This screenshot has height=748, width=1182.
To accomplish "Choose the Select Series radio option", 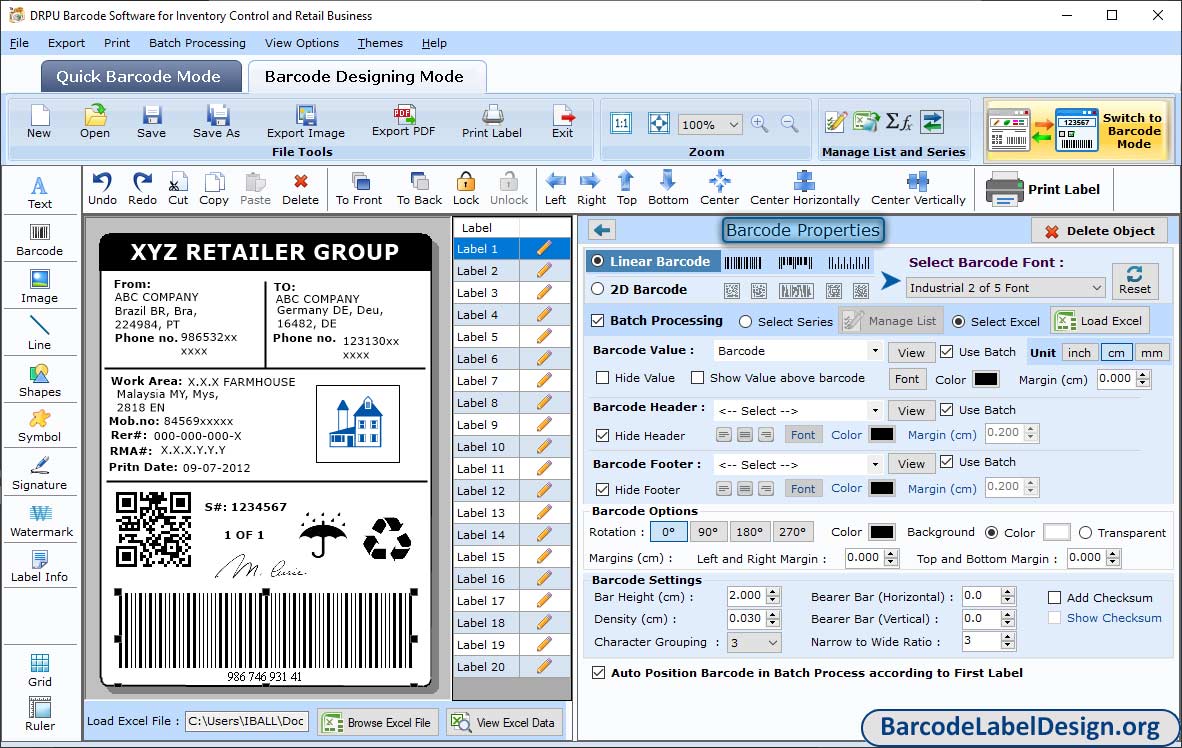I will [746, 322].
